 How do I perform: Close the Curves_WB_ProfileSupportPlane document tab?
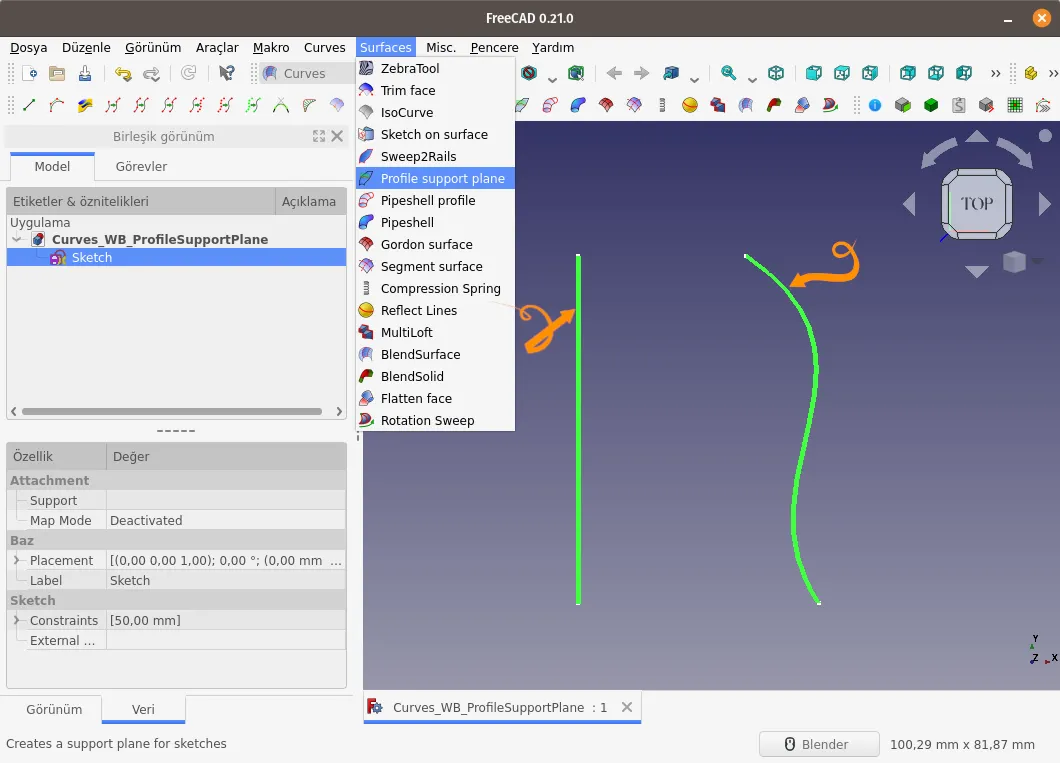pyautogui.click(x=627, y=707)
